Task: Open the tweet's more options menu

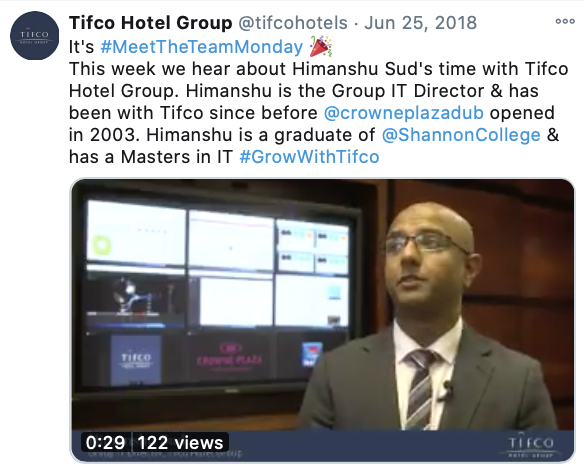Action: tap(565, 21)
